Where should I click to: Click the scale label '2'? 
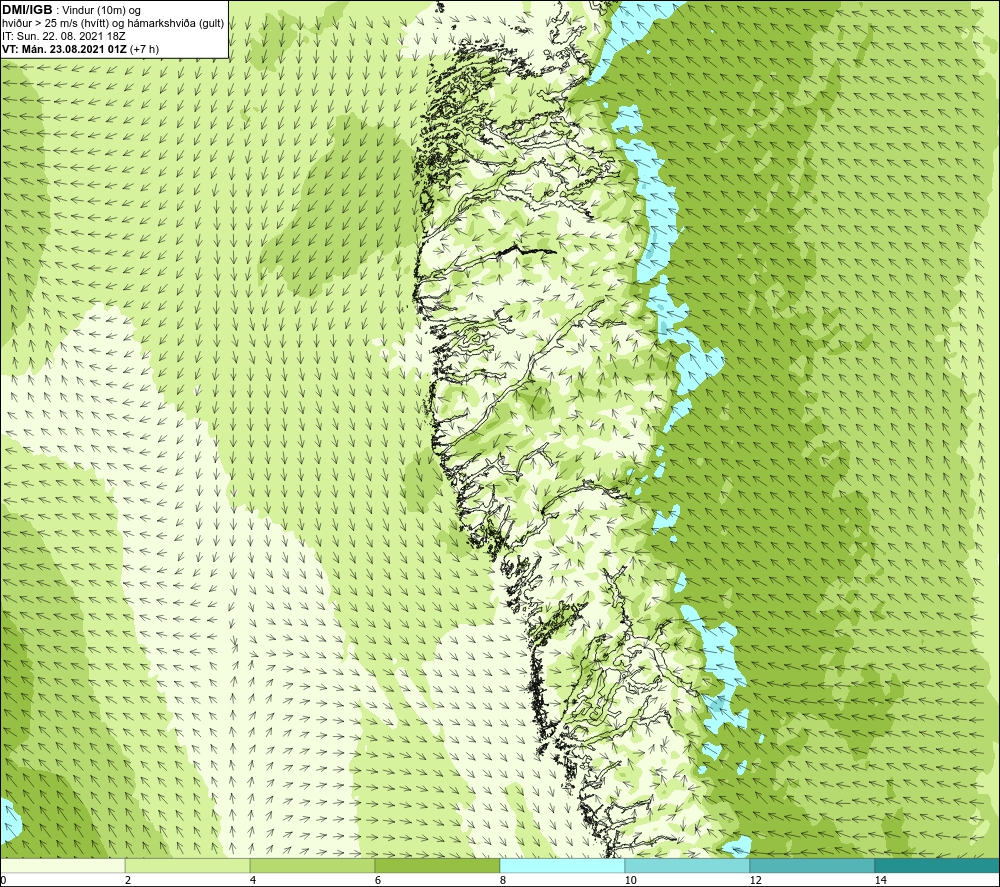(128, 881)
